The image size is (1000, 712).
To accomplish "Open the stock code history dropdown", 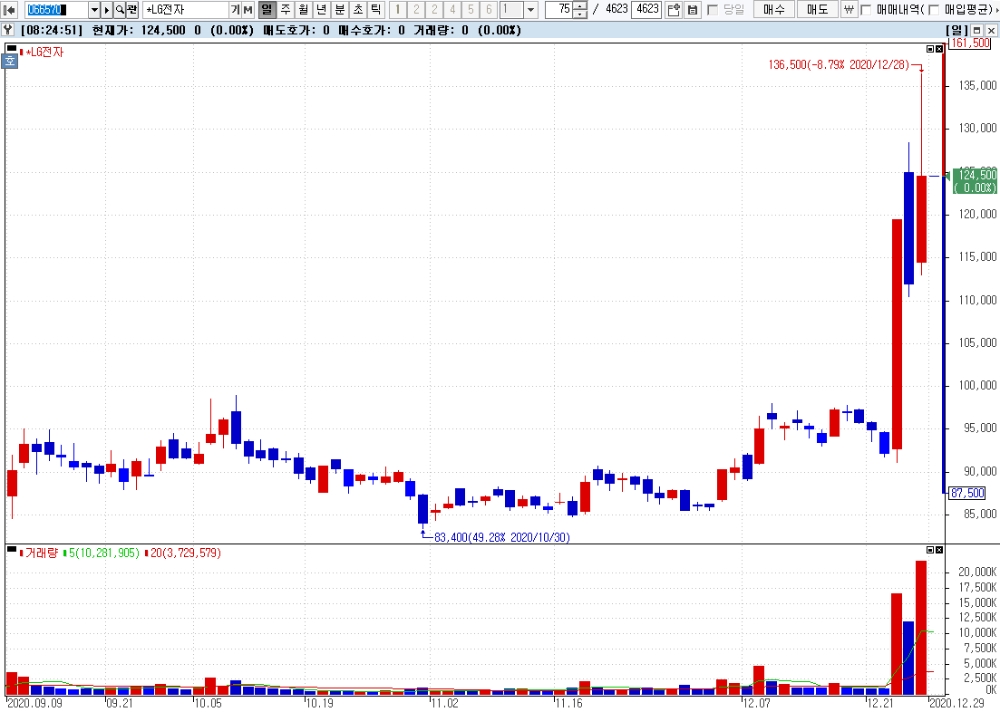I will [94, 10].
